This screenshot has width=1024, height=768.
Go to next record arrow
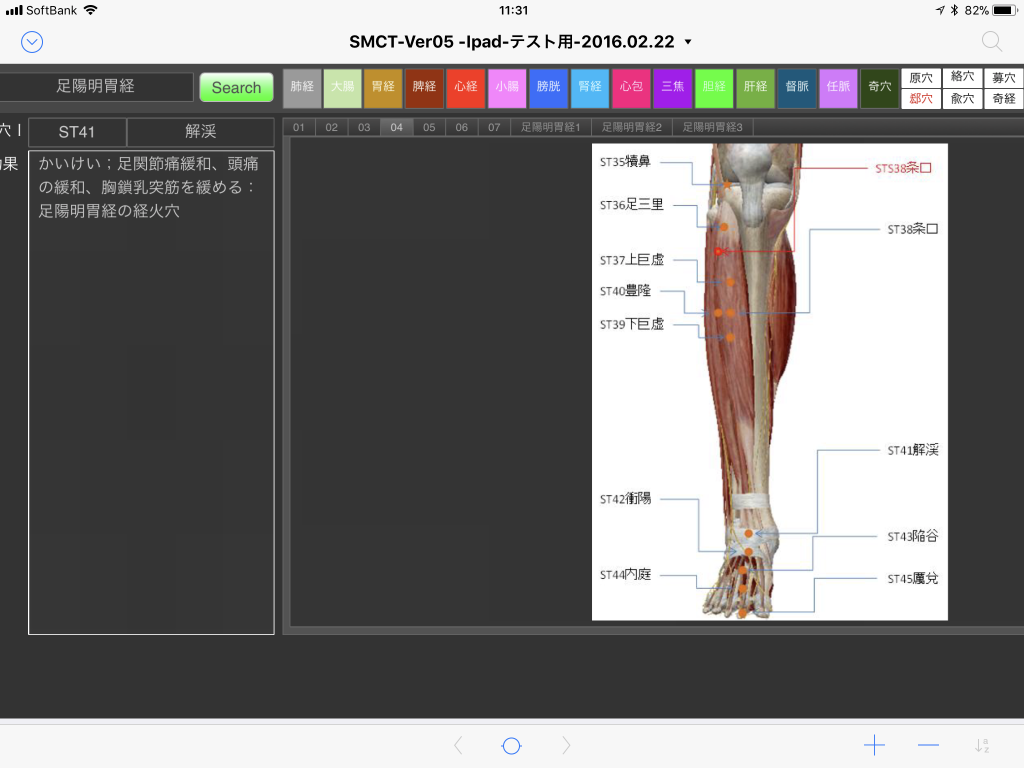pos(566,745)
